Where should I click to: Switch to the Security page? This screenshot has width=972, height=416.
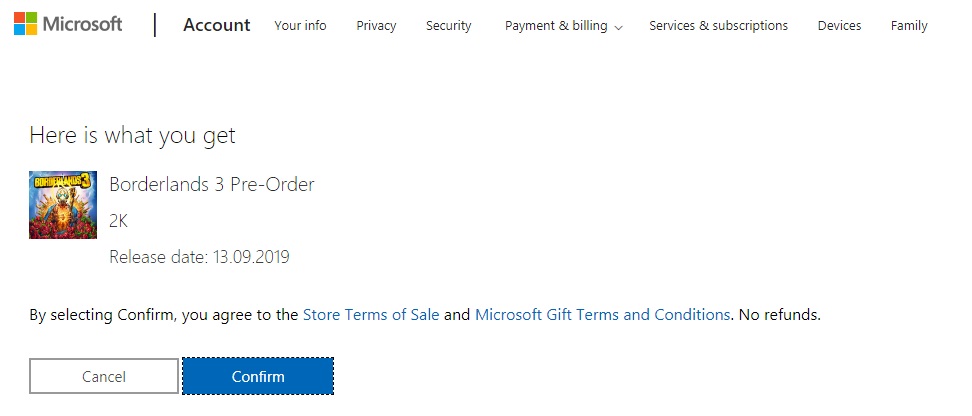tap(448, 26)
